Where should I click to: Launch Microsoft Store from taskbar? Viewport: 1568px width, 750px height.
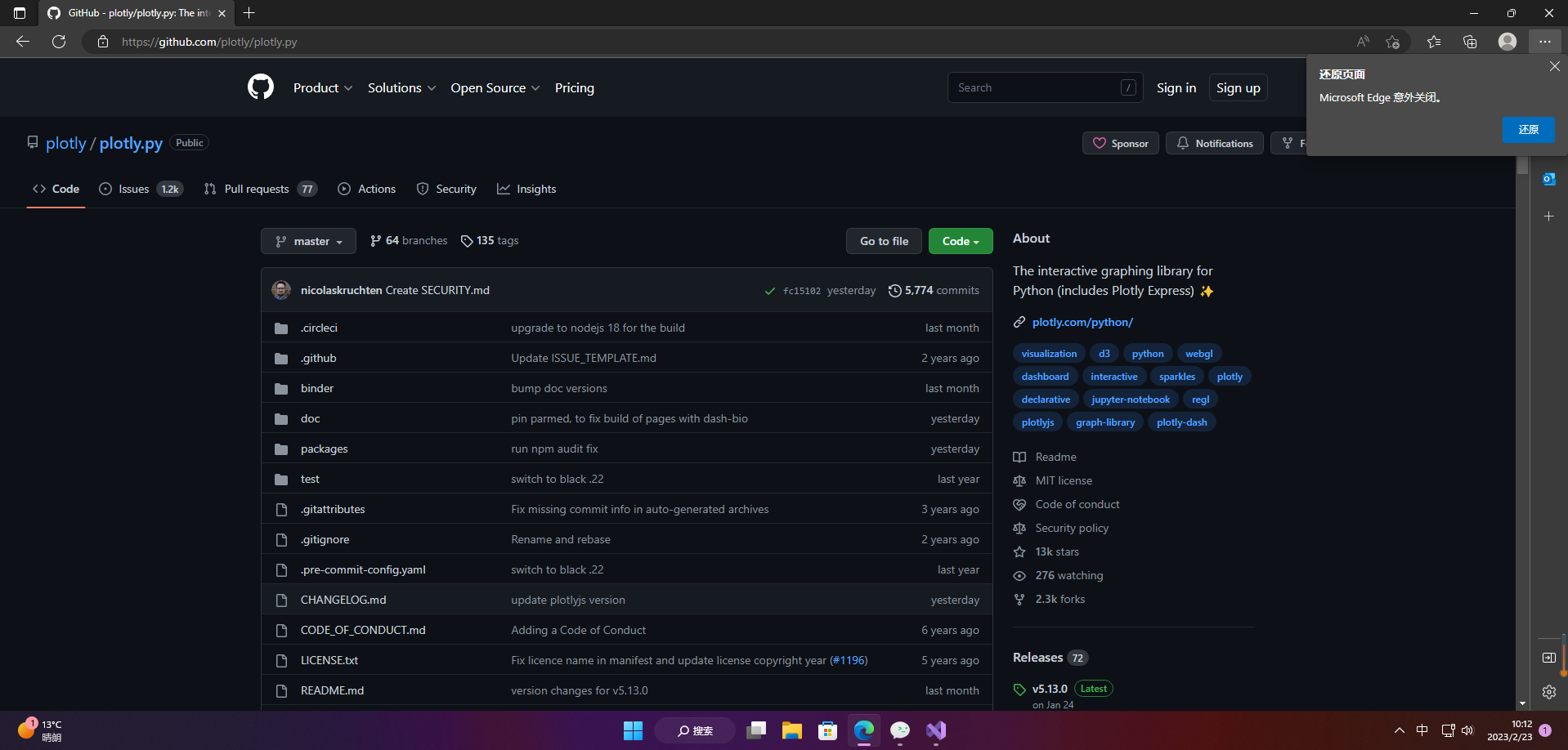(828, 730)
